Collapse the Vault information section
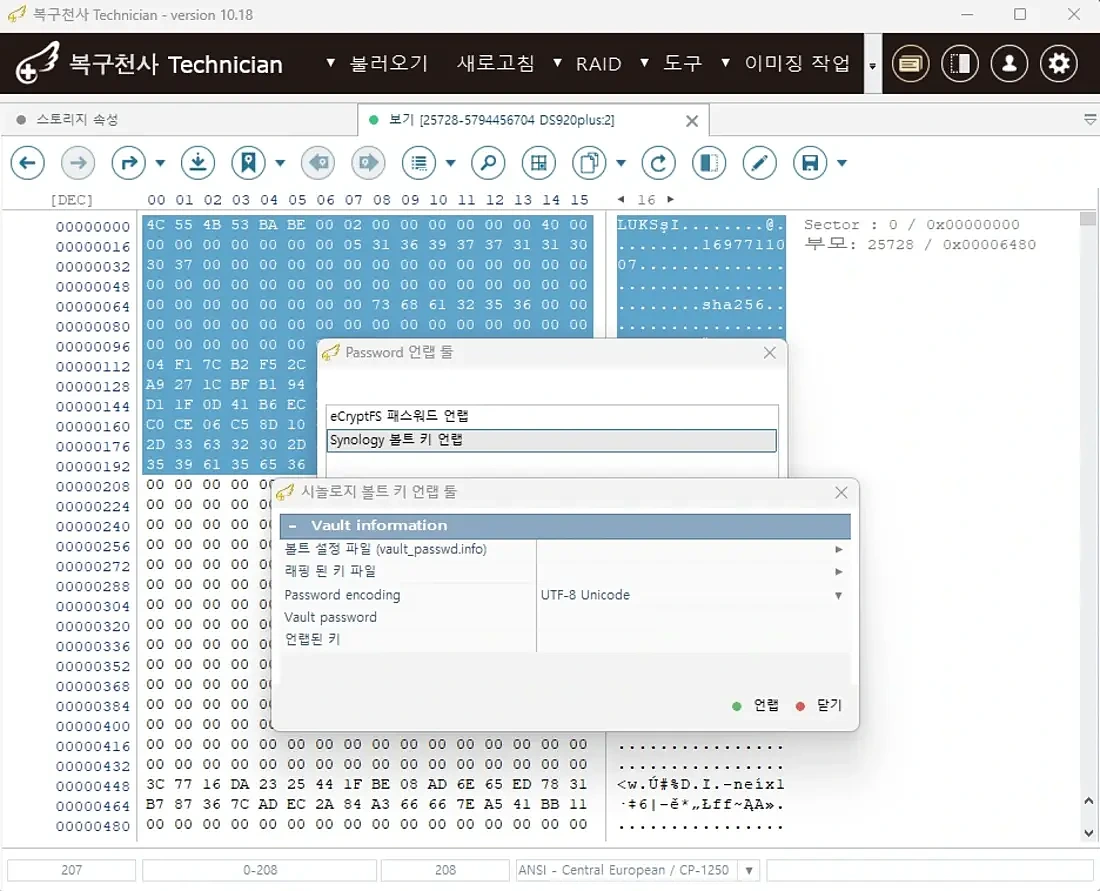 pyautogui.click(x=293, y=525)
